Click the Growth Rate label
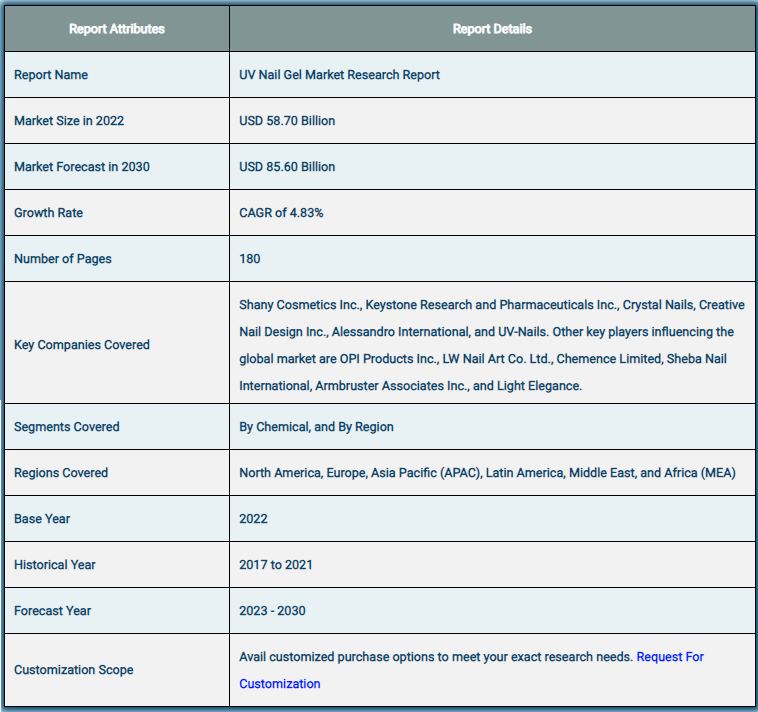The image size is (758, 712). [x=48, y=213]
